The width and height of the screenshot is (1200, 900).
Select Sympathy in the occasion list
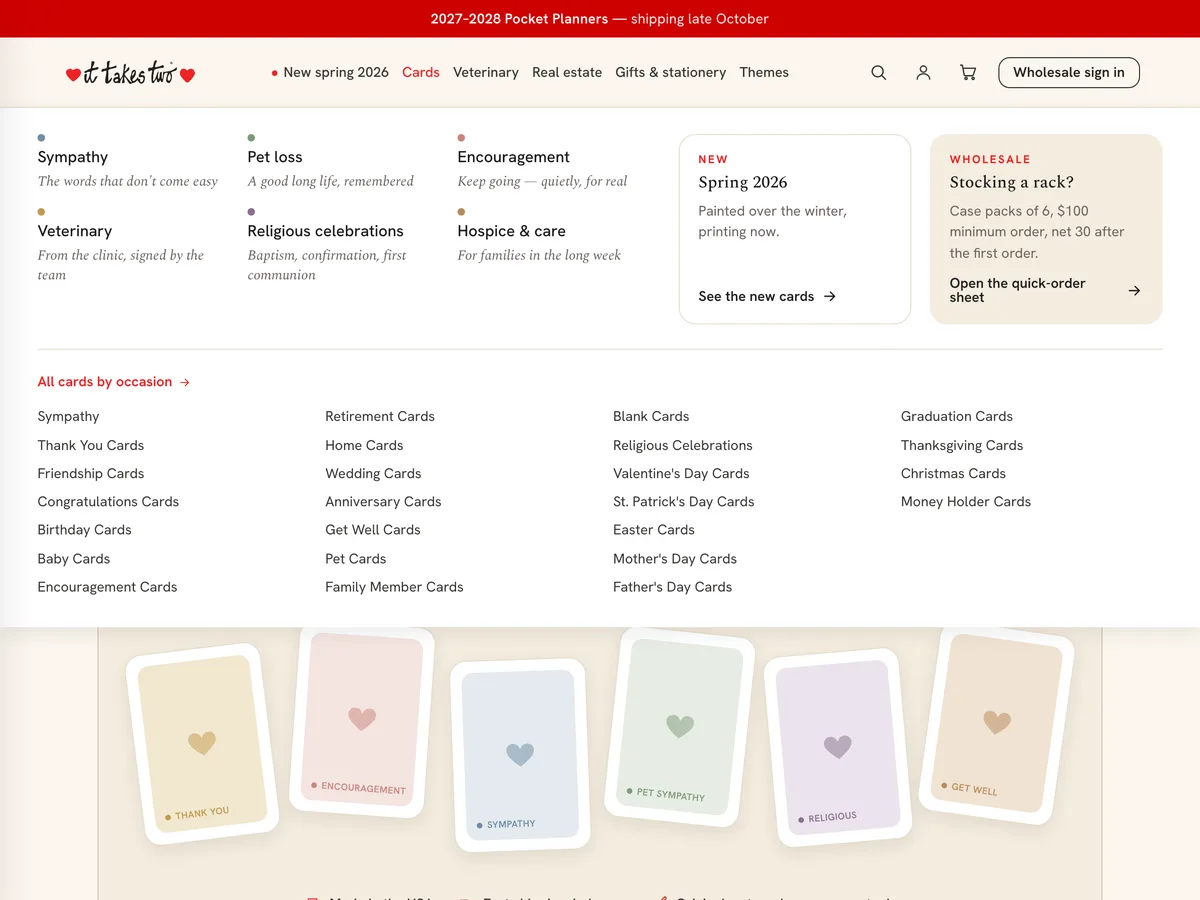(x=68, y=416)
